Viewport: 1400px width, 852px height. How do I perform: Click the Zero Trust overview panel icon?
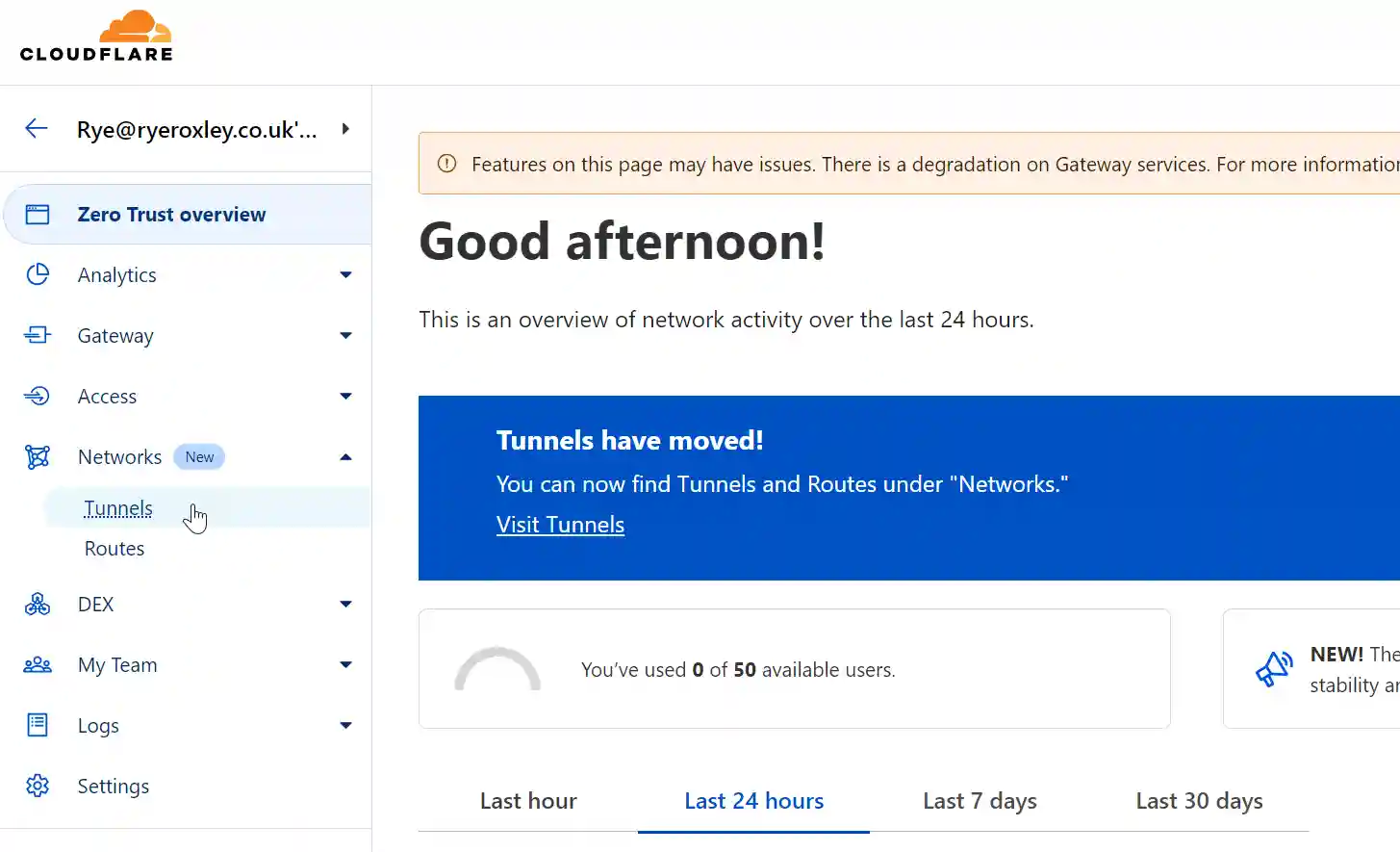pyautogui.click(x=37, y=214)
